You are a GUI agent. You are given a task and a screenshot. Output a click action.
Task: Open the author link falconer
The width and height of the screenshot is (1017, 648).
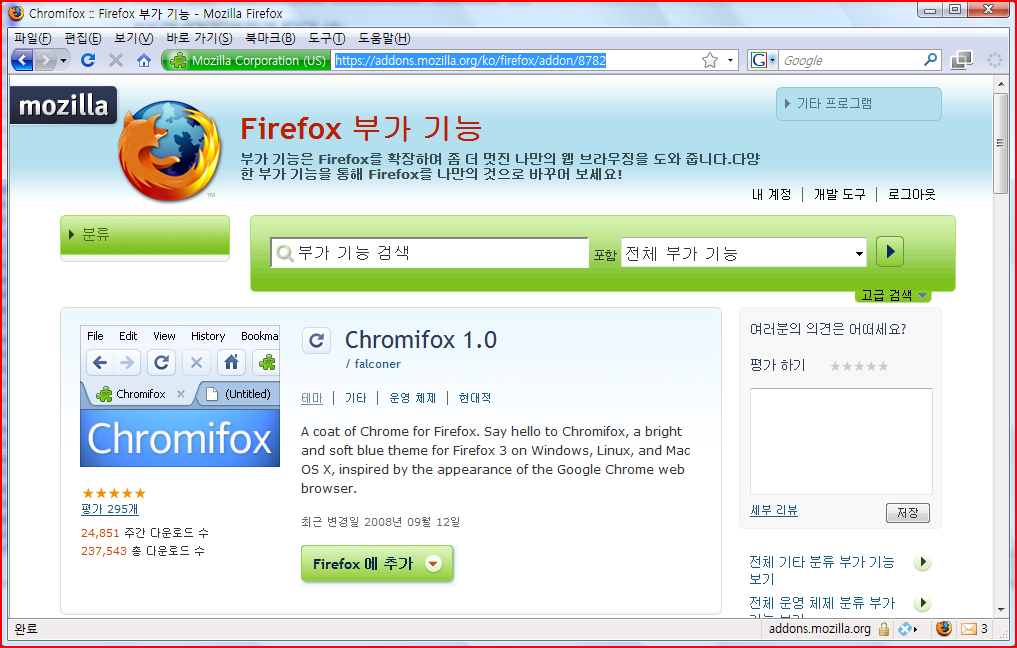377,364
